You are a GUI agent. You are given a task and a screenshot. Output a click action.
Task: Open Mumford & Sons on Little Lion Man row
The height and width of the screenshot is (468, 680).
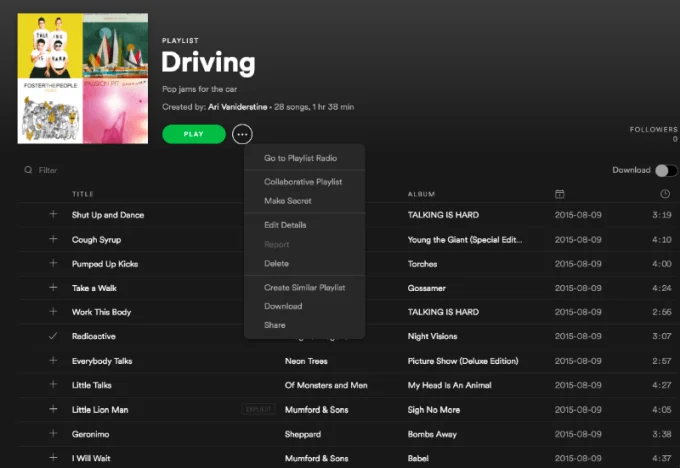[x=316, y=410]
